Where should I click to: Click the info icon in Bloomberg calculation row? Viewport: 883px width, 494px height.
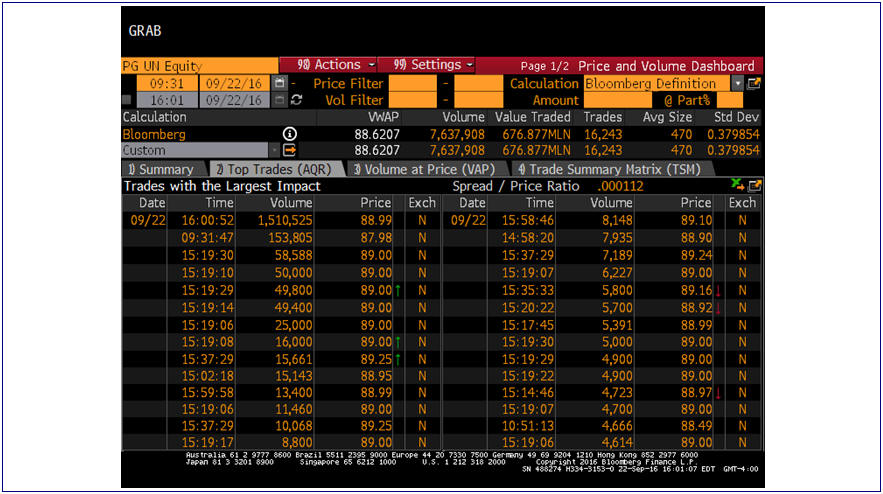tap(290, 134)
